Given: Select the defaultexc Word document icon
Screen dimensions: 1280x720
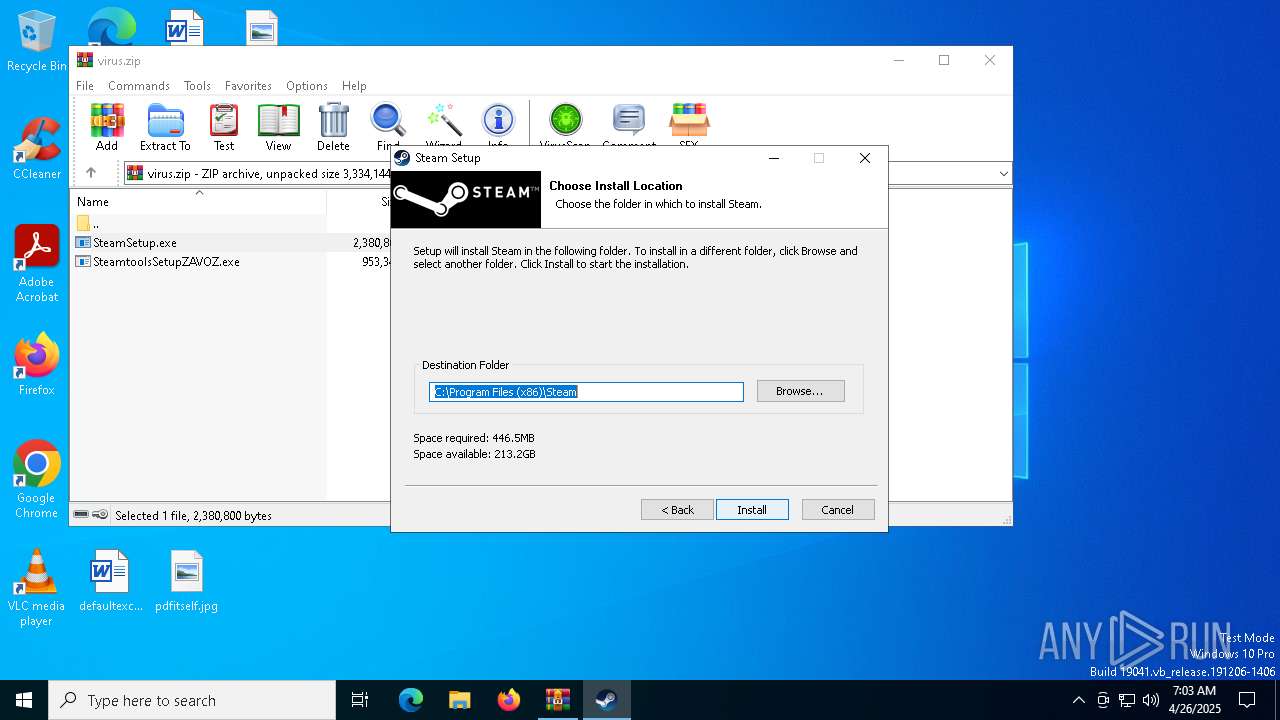Looking at the screenshot, I should coord(110,581).
